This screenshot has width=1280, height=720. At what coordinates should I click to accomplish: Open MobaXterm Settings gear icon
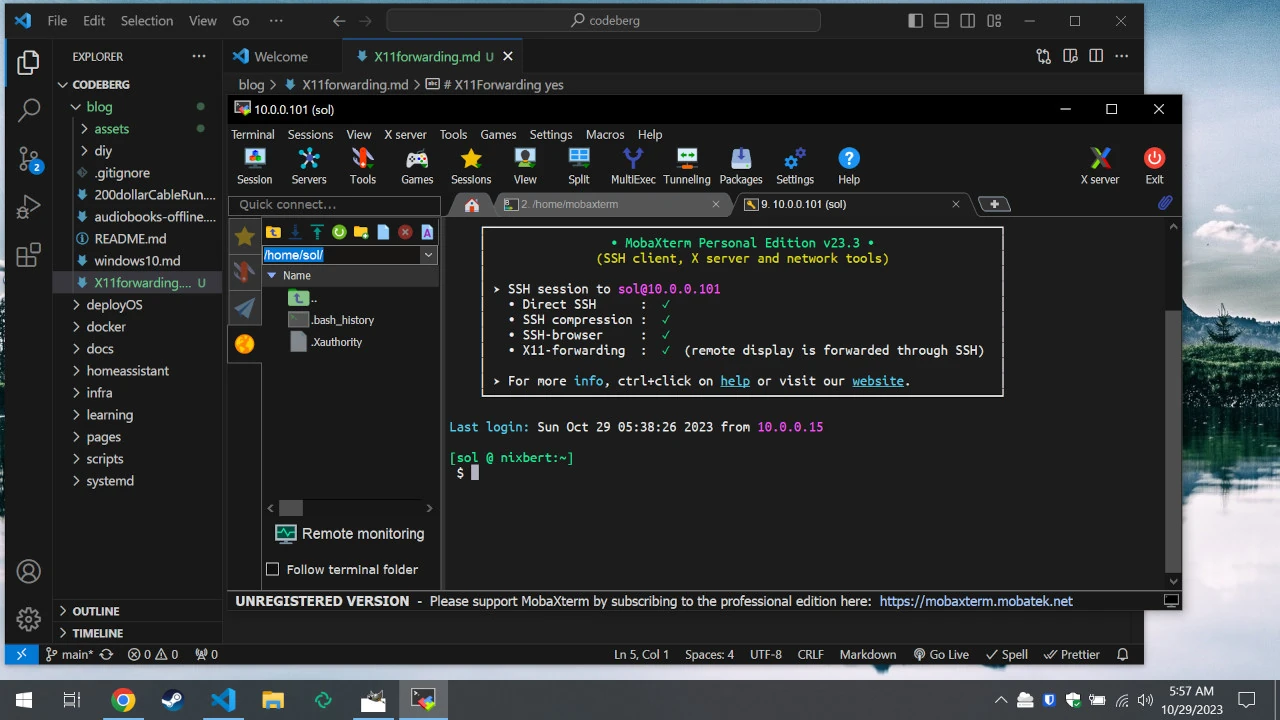795,166
